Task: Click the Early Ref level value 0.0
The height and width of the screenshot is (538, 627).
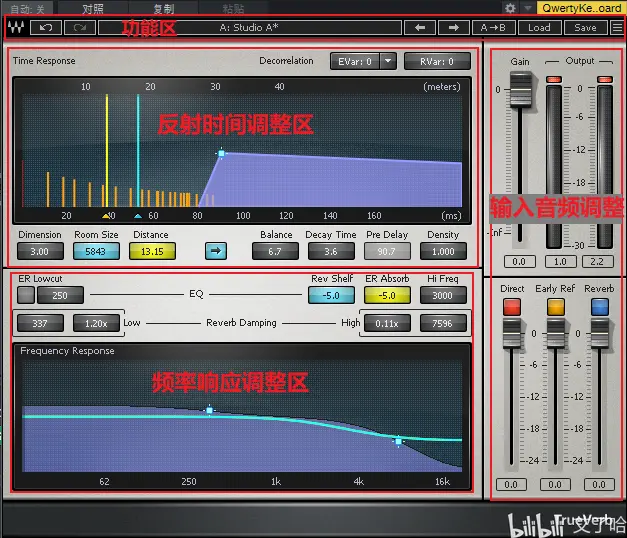Action: pyautogui.click(x=555, y=484)
